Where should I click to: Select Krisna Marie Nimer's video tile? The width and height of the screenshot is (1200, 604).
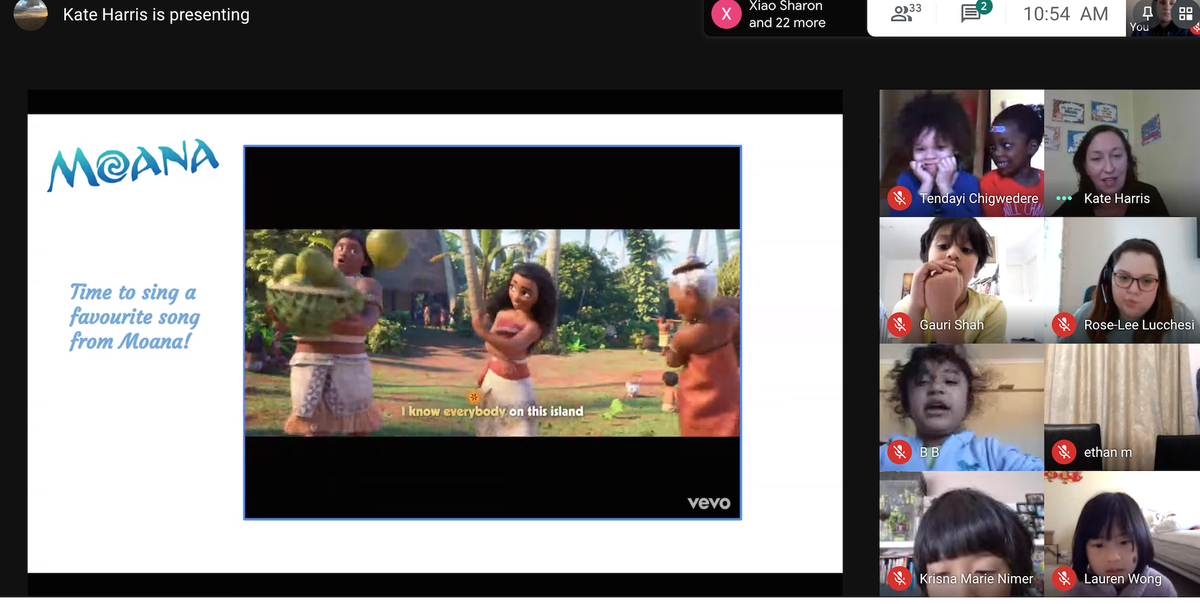coord(961,534)
